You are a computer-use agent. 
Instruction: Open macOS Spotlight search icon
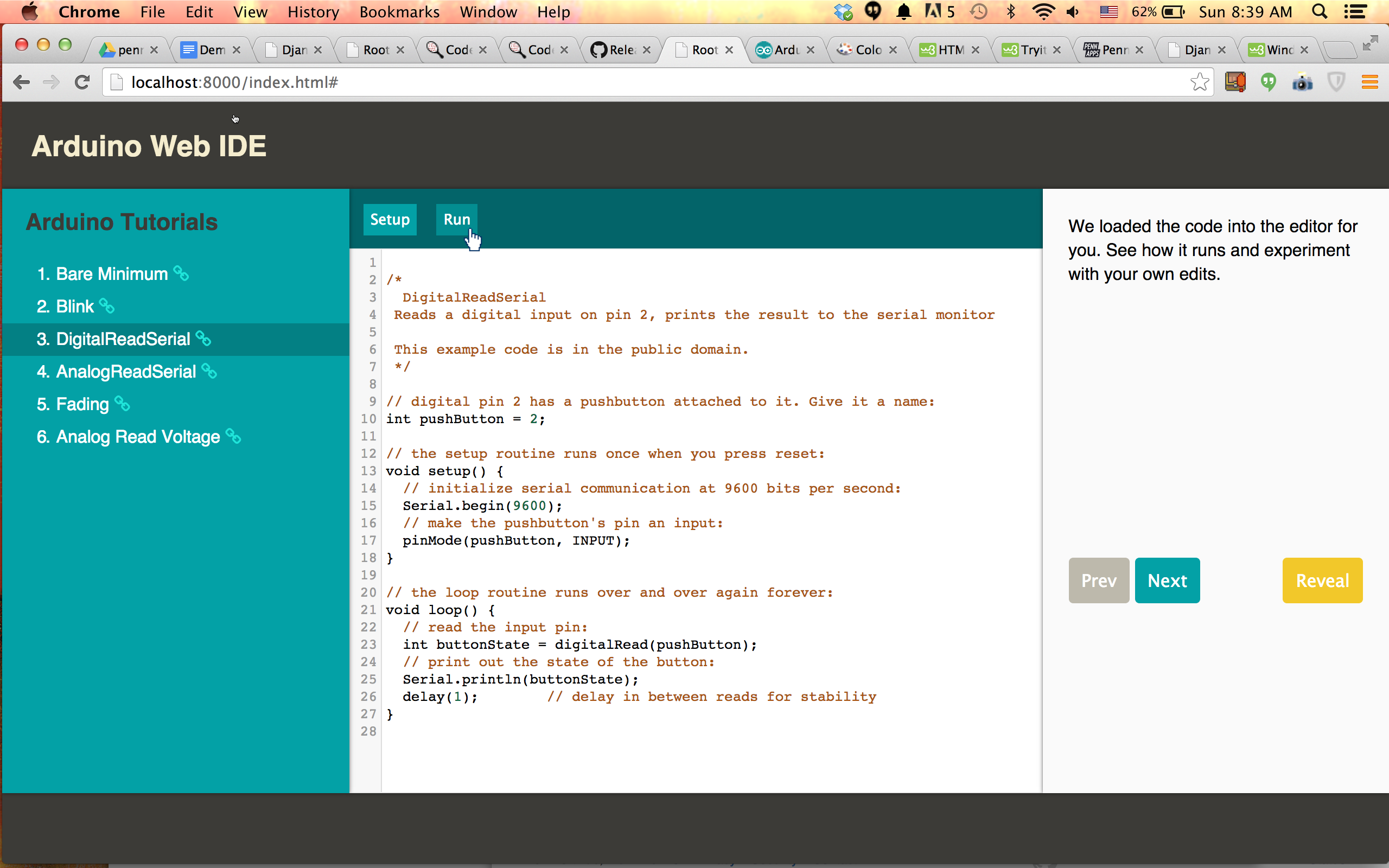click(x=1320, y=12)
